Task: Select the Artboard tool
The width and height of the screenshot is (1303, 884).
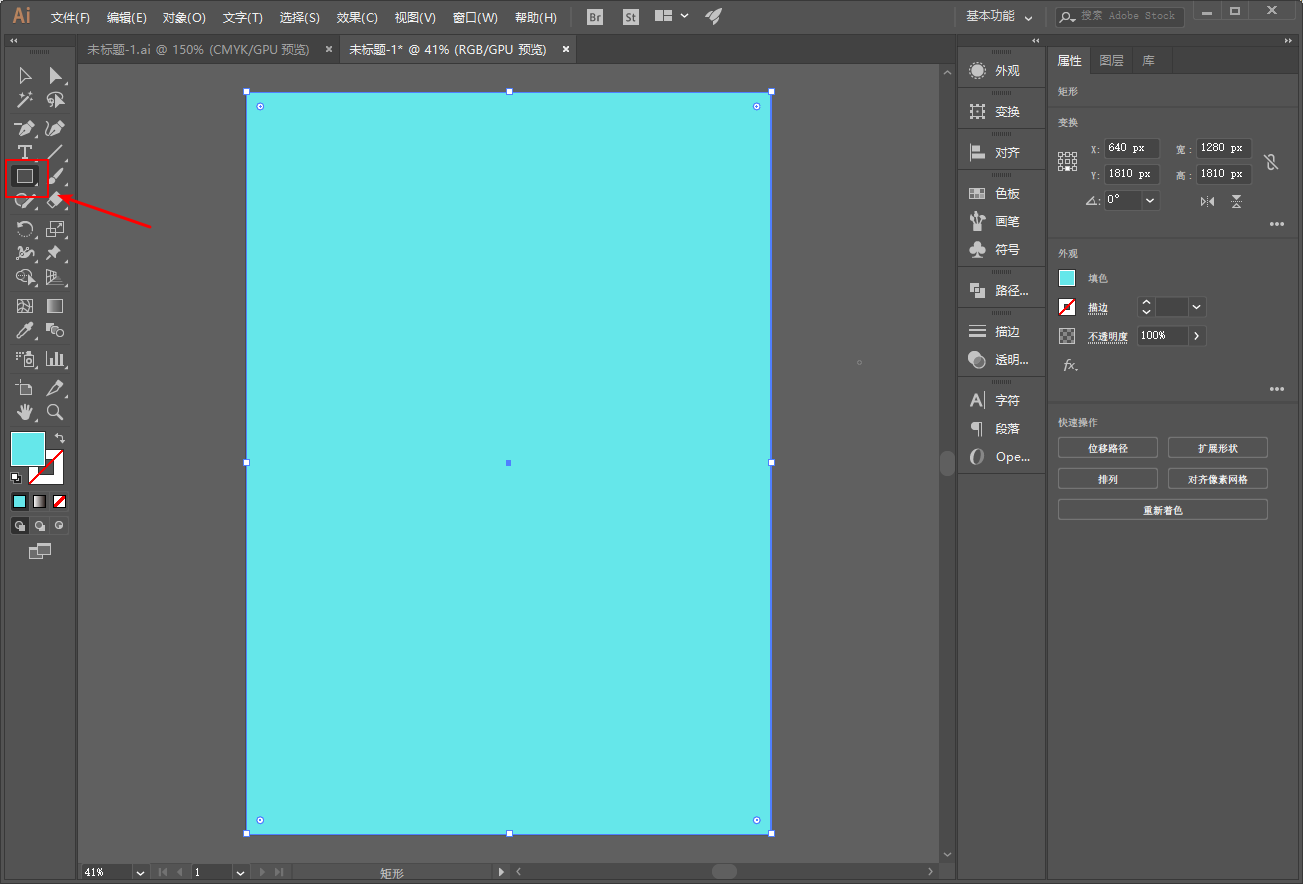Action: [25, 387]
